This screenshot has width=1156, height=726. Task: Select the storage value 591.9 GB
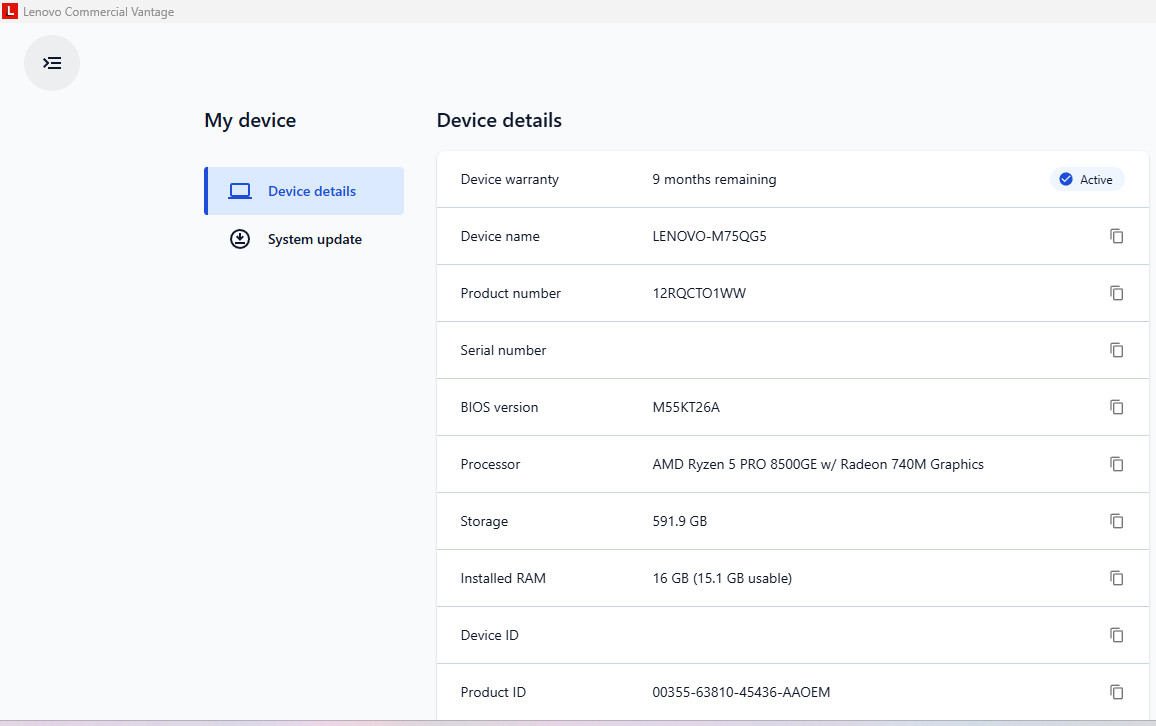coord(679,521)
